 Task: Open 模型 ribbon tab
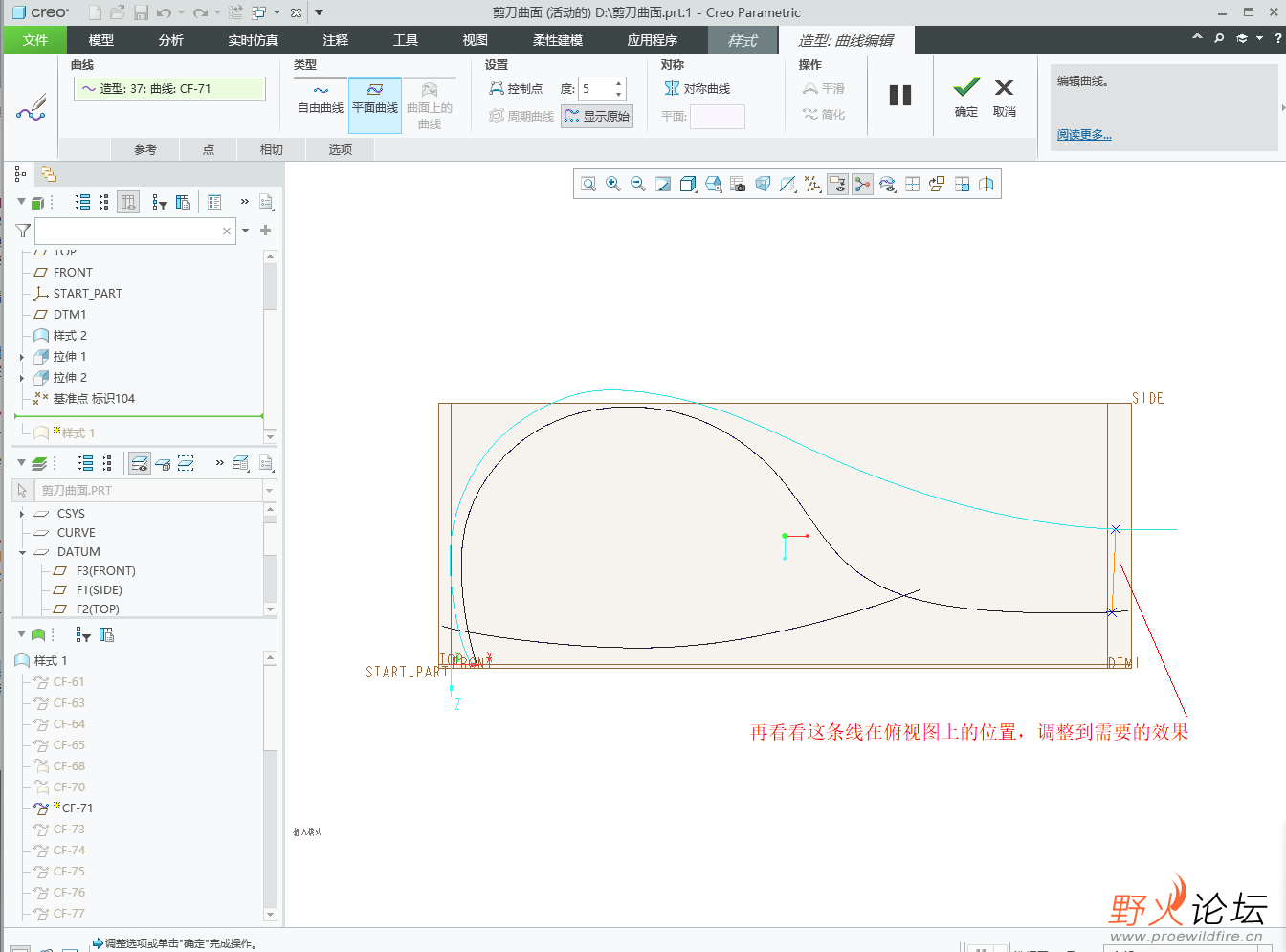coord(101,40)
